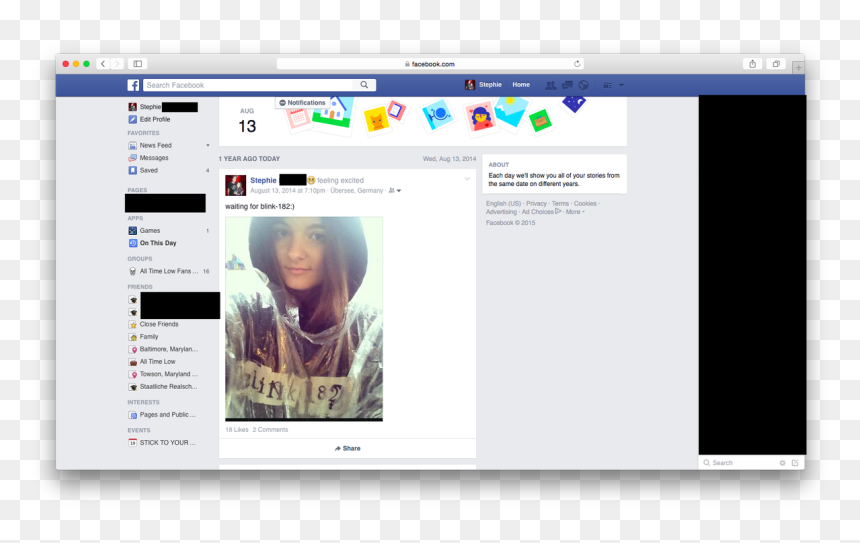The height and width of the screenshot is (543, 860).
Task: Click the search magnifier icon
Action: click(364, 85)
